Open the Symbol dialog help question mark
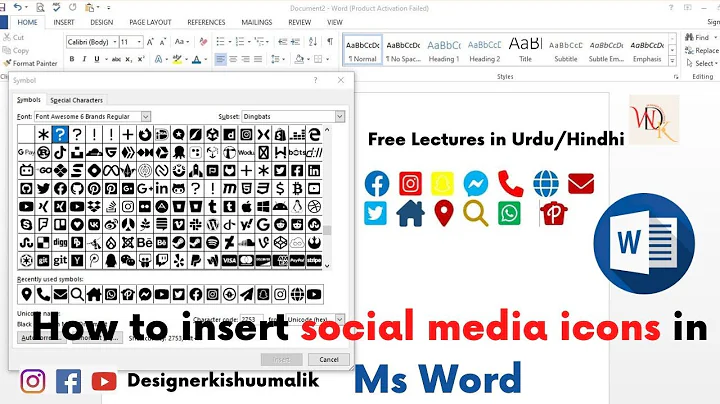Screen dimensions: 720x404 [315, 80]
